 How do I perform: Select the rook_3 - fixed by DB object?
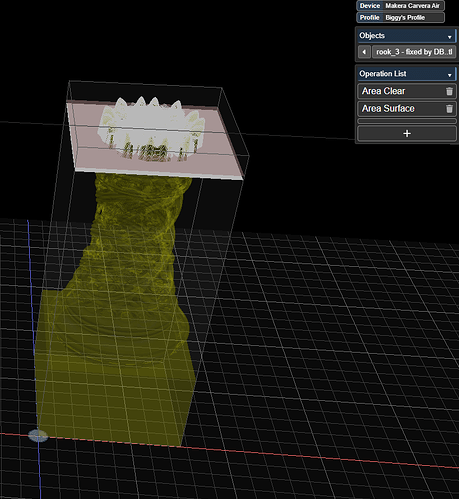tap(414, 52)
